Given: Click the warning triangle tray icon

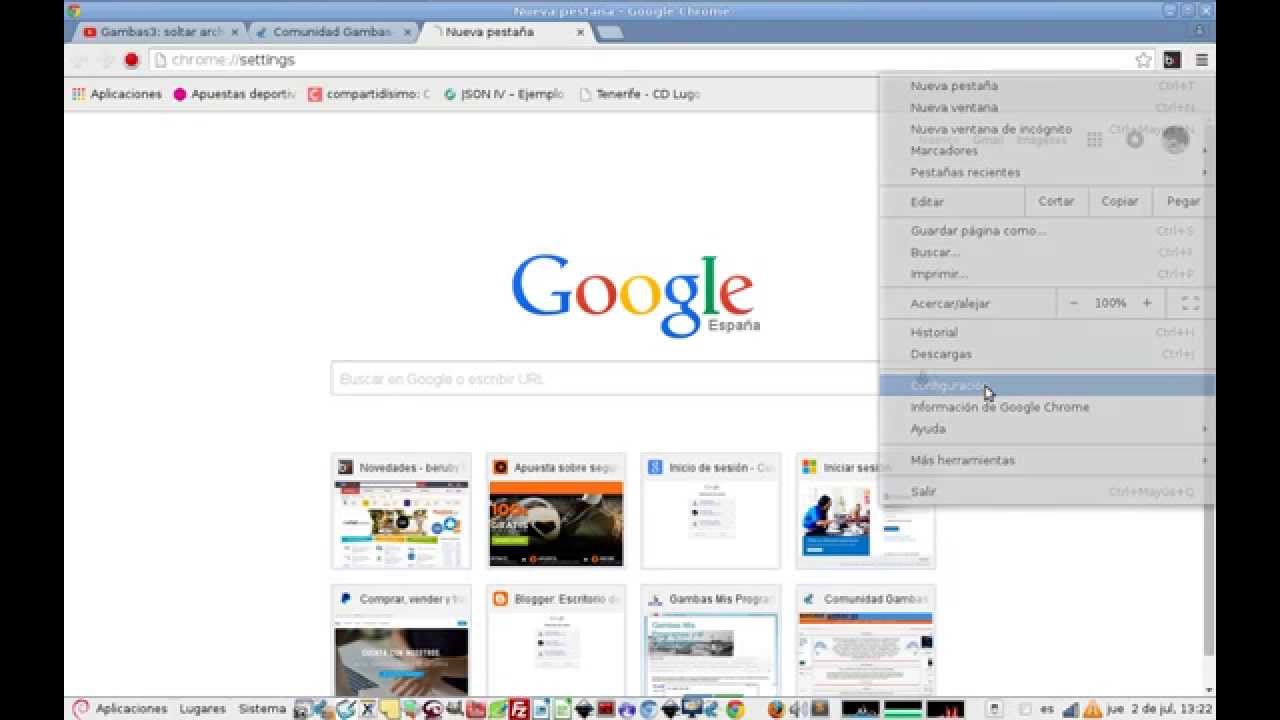Looking at the screenshot, I should pyautogui.click(x=1093, y=709).
